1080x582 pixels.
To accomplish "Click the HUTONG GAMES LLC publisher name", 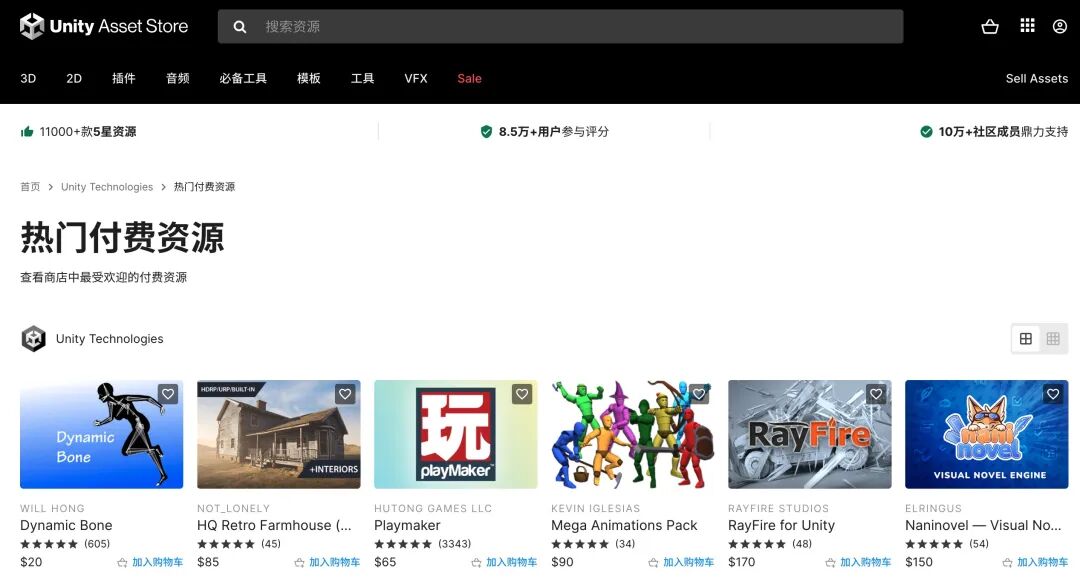I will 433,508.
